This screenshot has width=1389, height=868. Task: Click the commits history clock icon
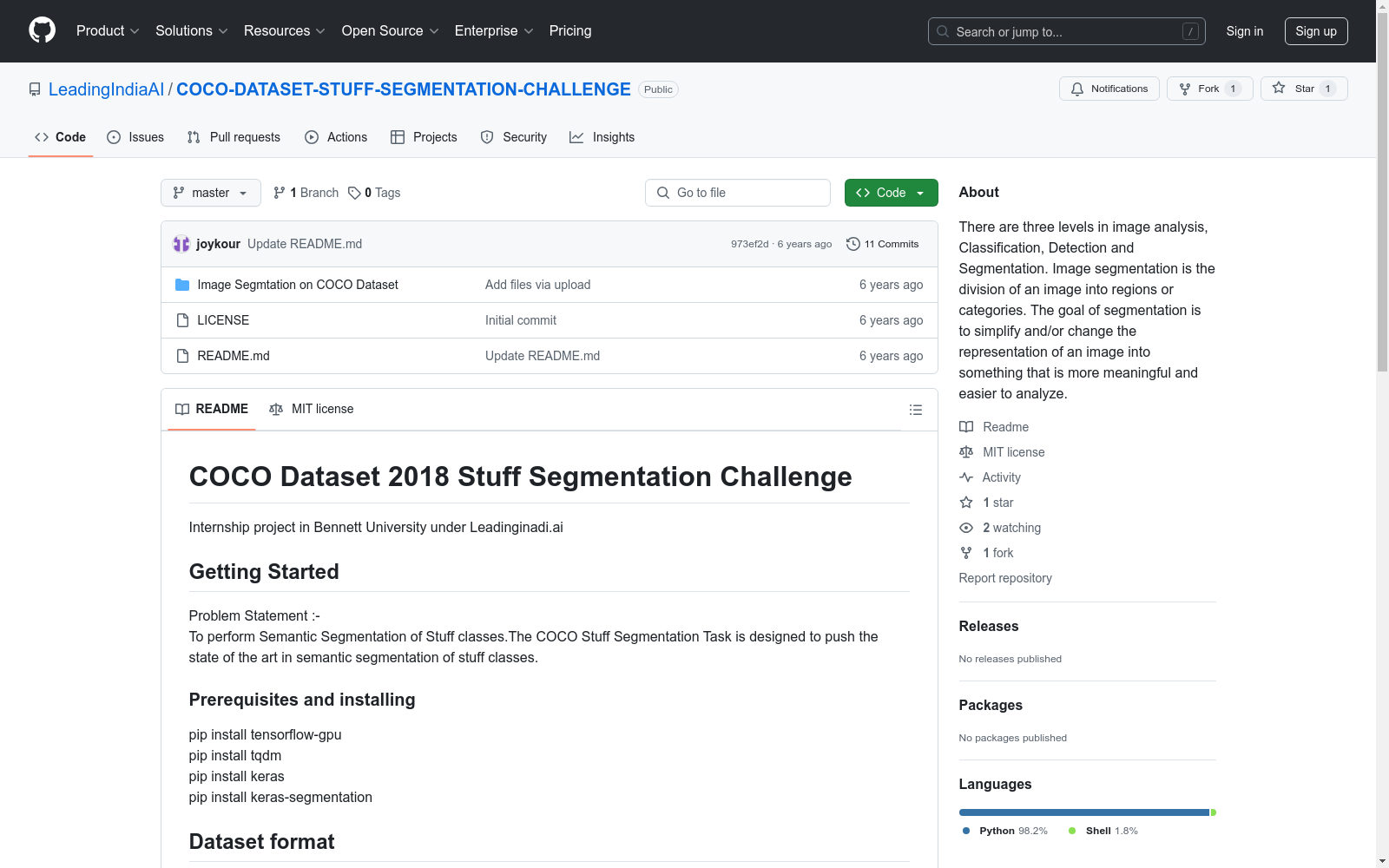[x=853, y=244]
